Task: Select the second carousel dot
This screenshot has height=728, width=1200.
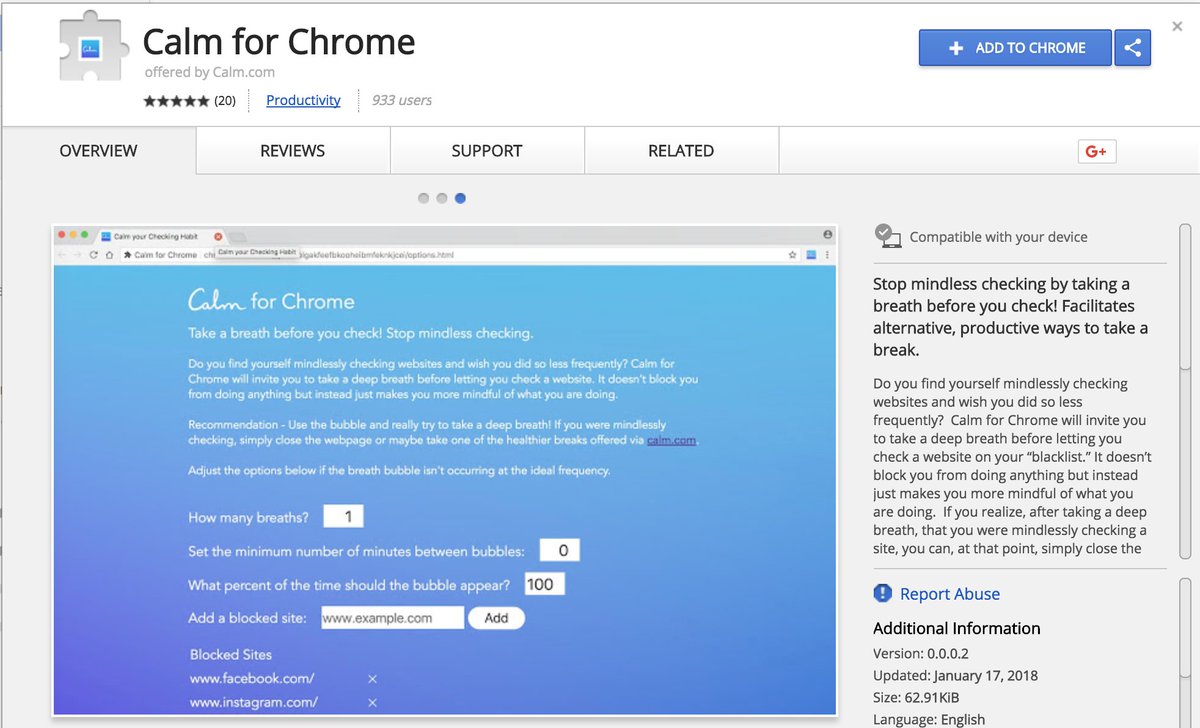Action: click(x=442, y=198)
